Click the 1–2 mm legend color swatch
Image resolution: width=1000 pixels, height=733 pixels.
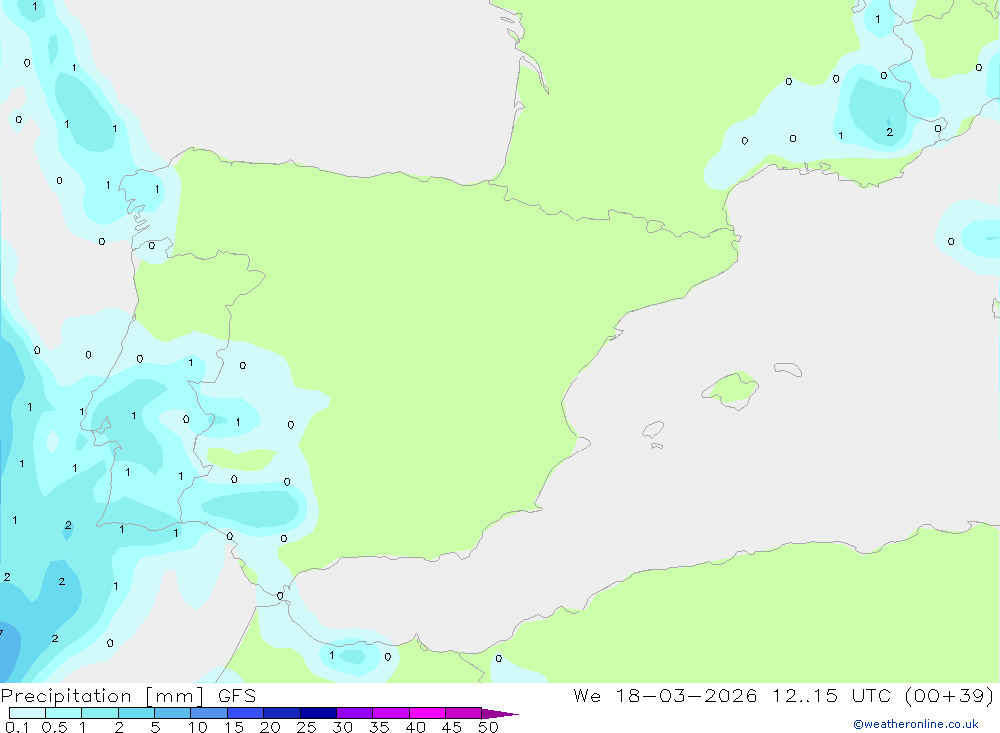100,713
